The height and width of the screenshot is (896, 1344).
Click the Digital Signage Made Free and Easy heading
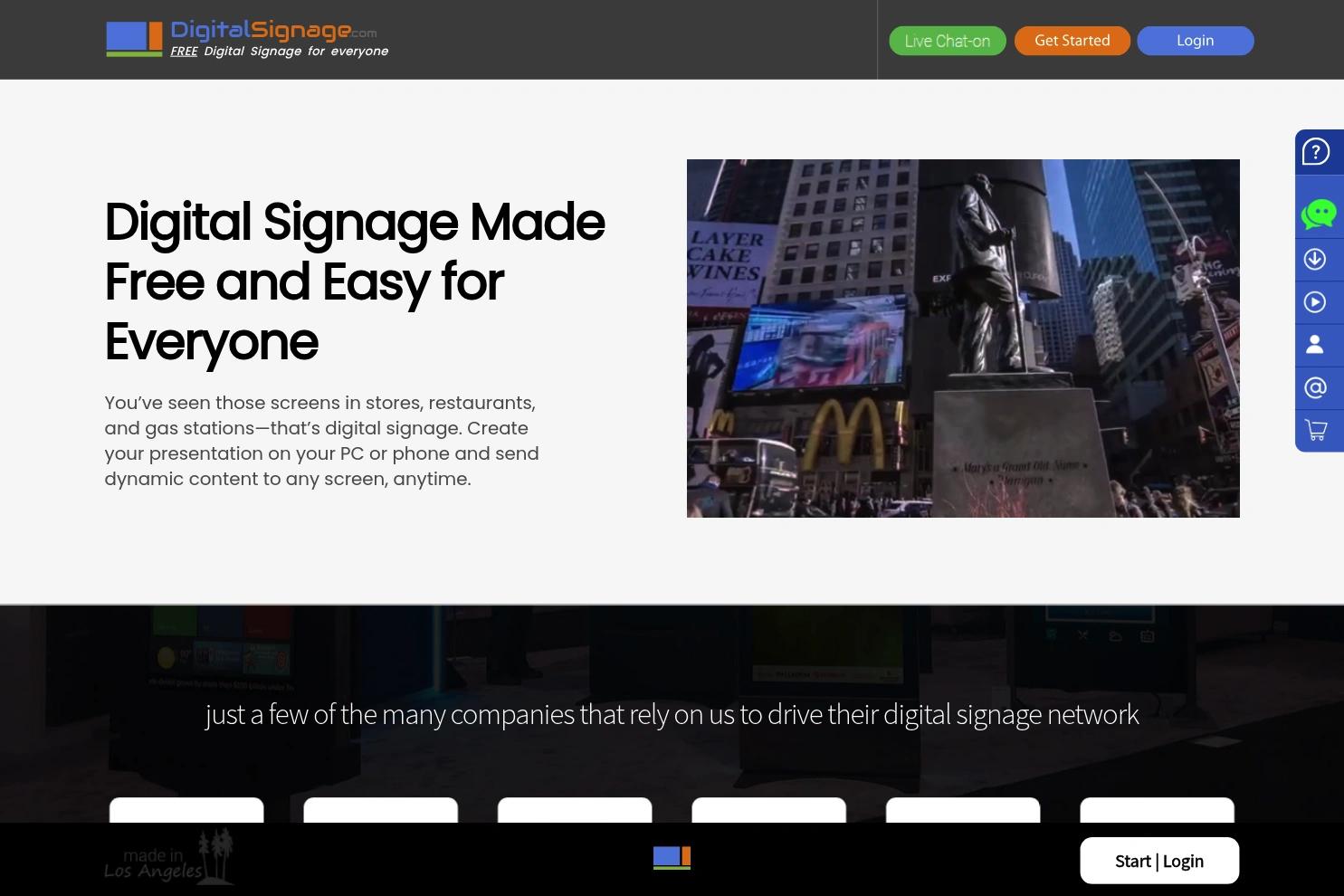[x=355, y=281]
